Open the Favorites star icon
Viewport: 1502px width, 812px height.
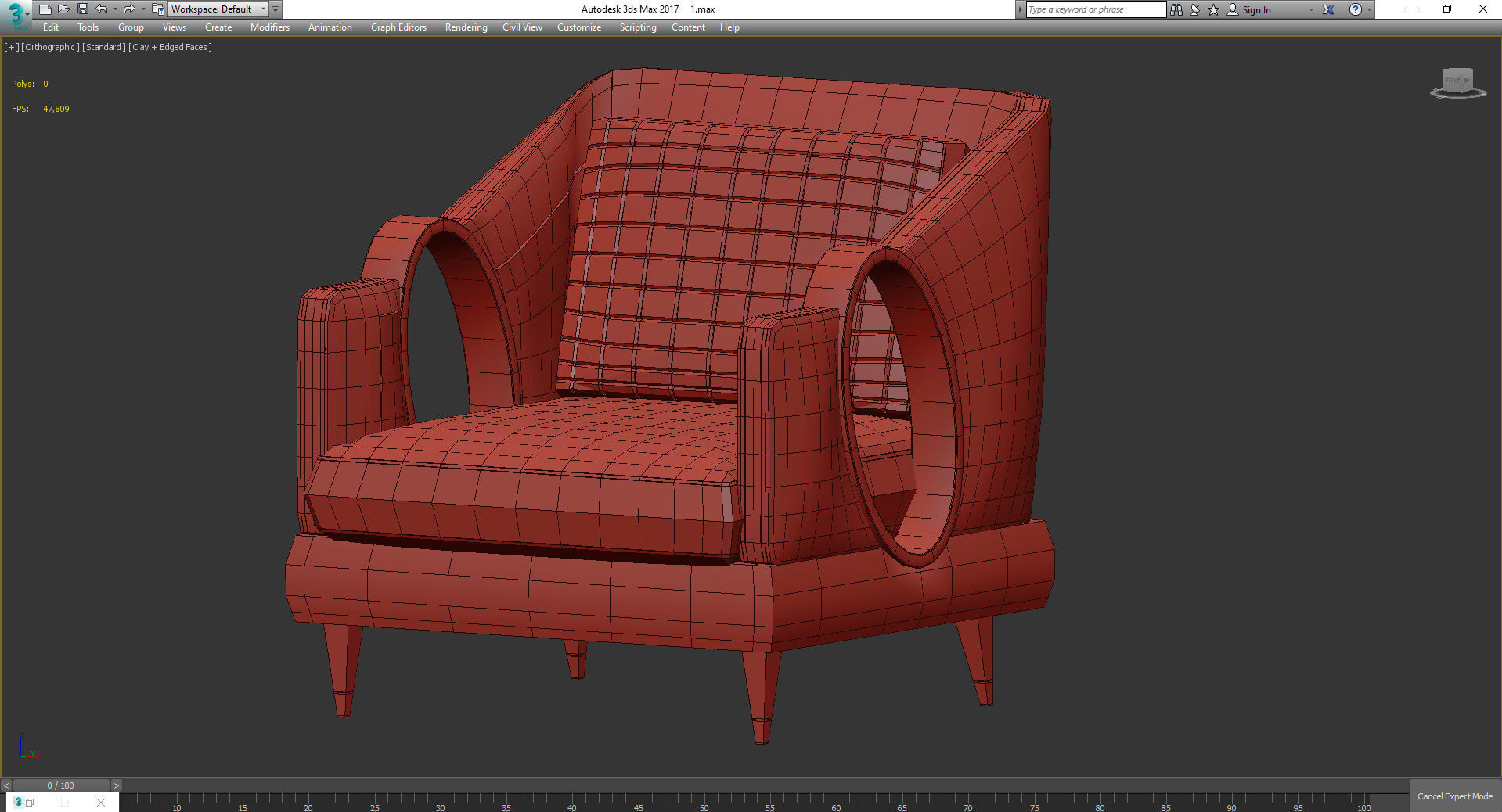click(1213, 9)
